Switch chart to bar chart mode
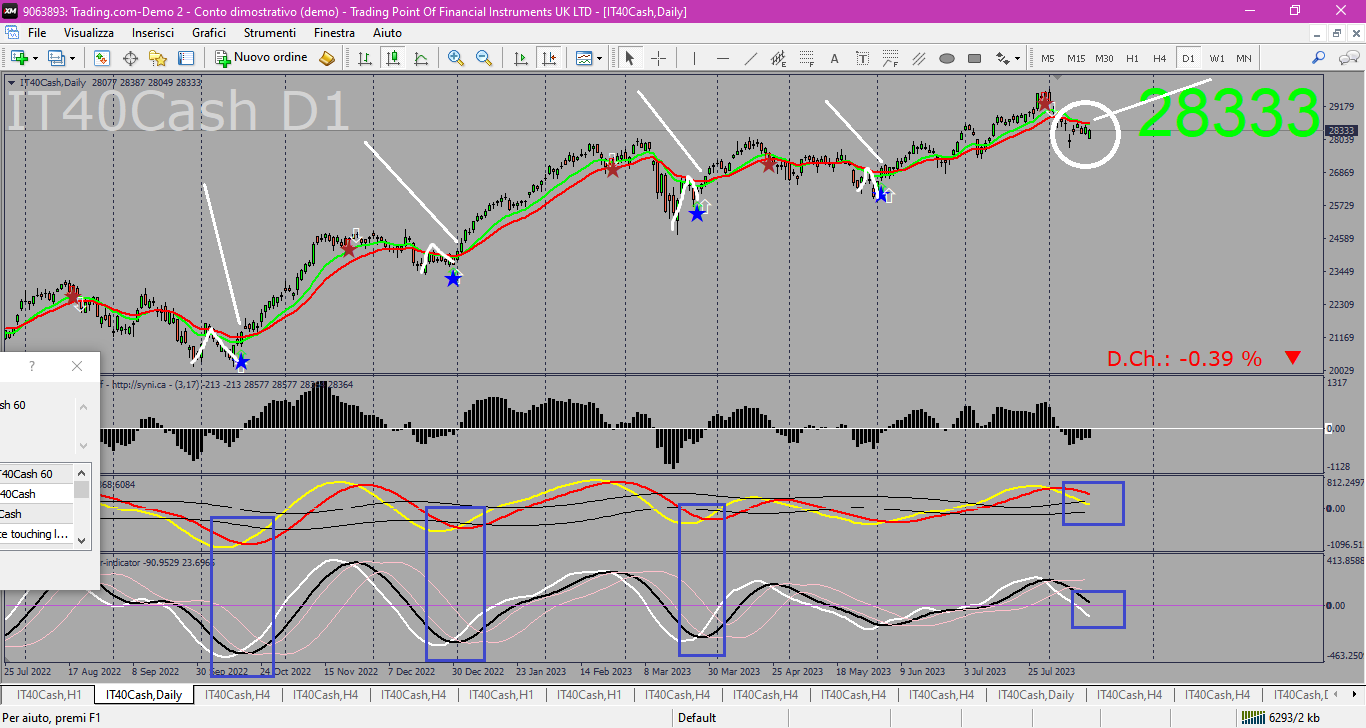The height and width of the screenshot is (728, 1366). (x=366, y=58)
